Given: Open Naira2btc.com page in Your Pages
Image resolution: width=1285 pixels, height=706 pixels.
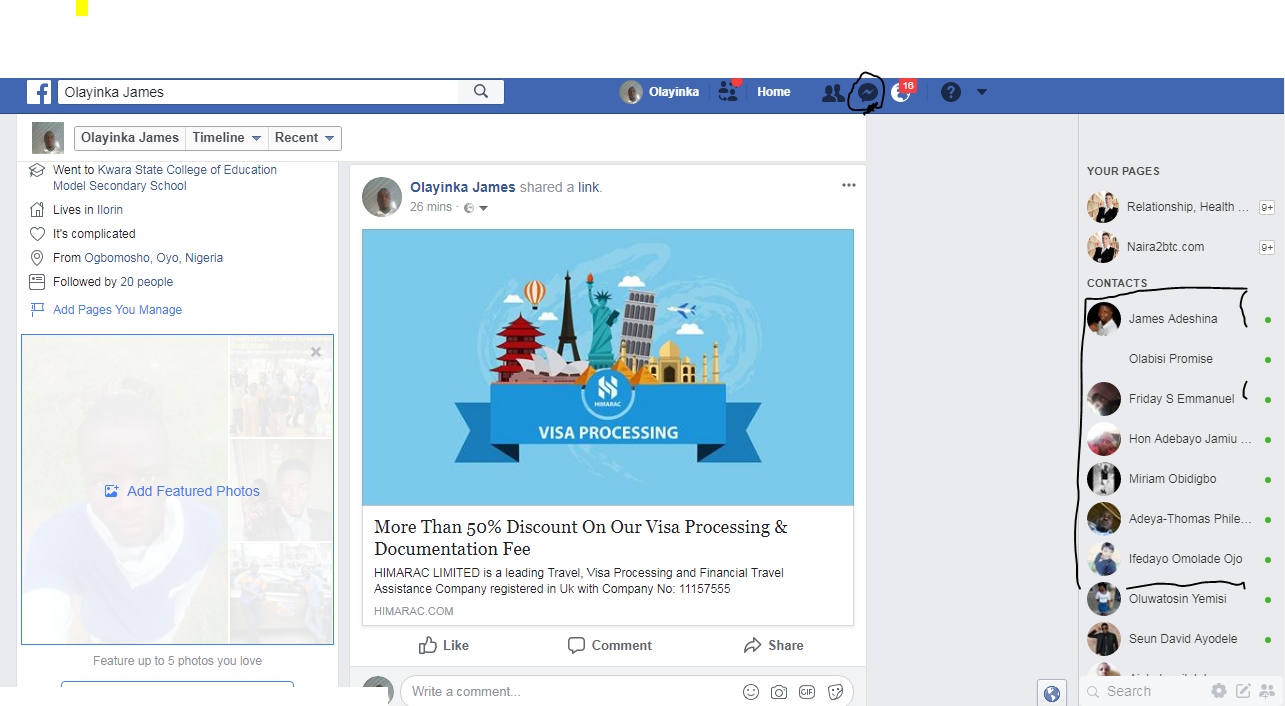Looking at the screenshot, I should [1180, 247].
